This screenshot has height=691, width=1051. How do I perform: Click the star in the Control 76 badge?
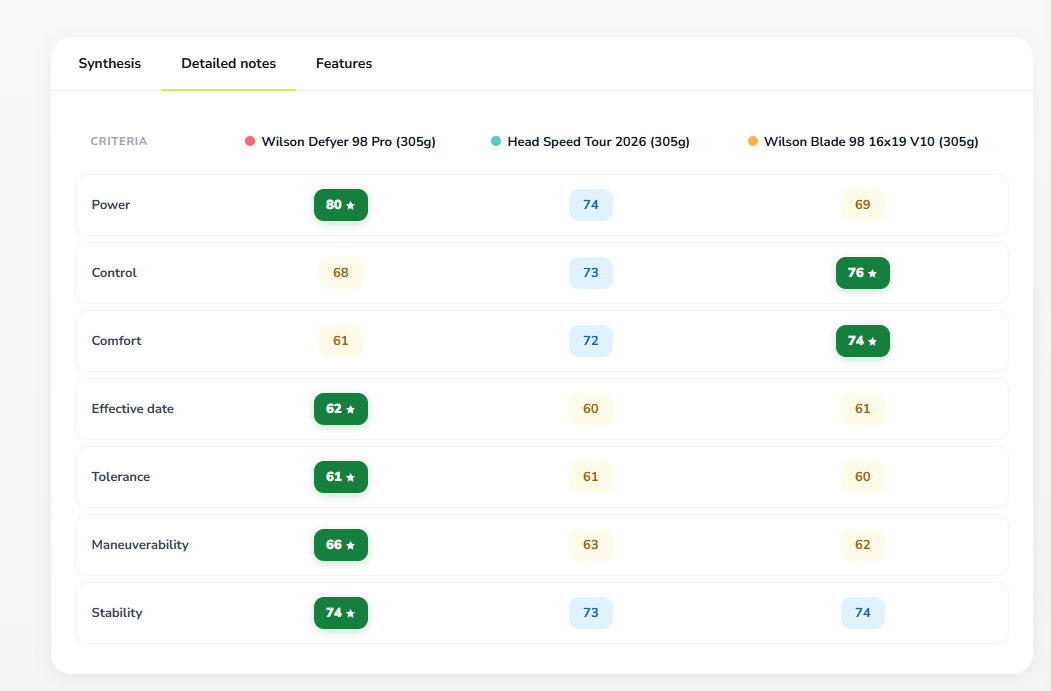coord(873,273)
